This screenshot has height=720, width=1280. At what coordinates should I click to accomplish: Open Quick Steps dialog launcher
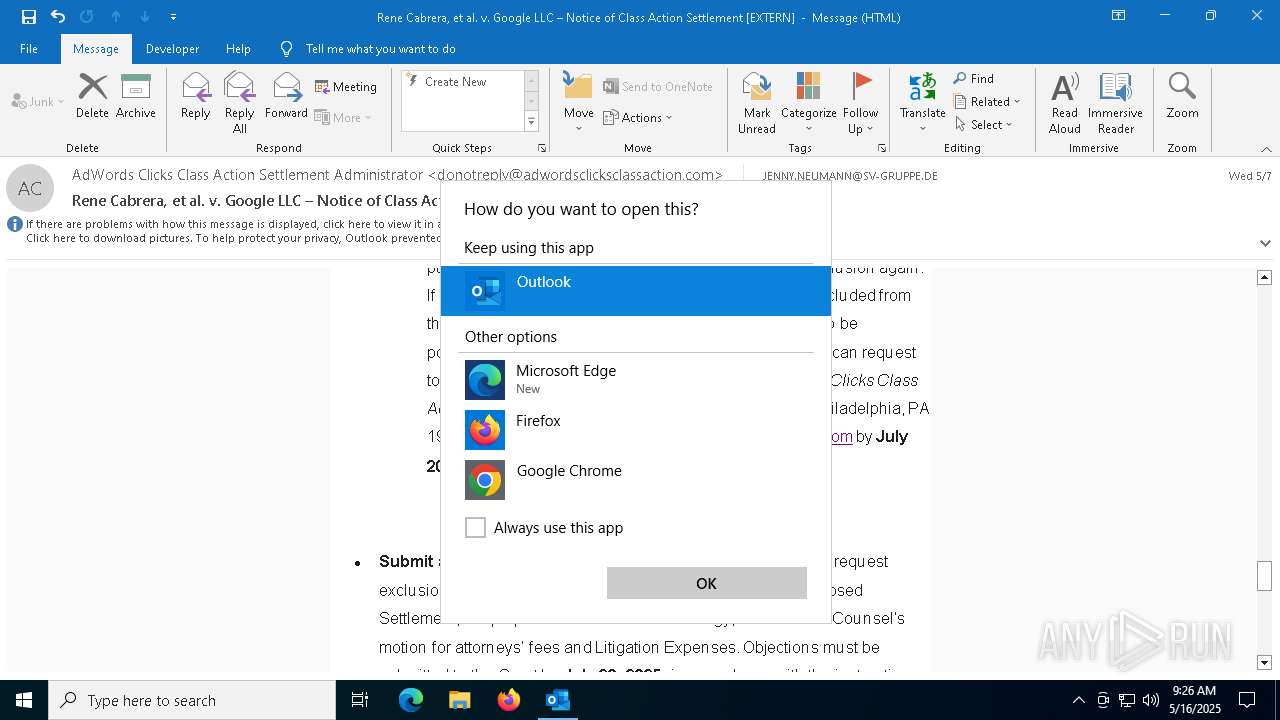(542, 148)
